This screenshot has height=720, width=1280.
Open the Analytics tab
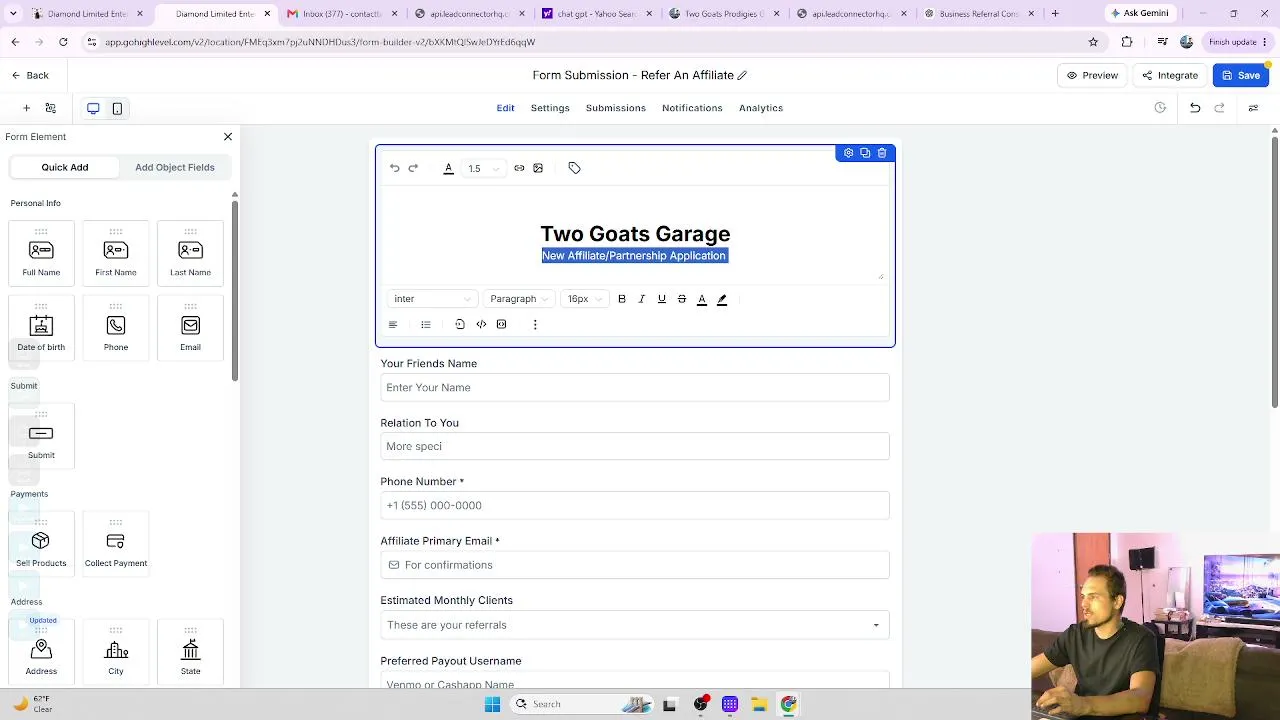[761, 108]
